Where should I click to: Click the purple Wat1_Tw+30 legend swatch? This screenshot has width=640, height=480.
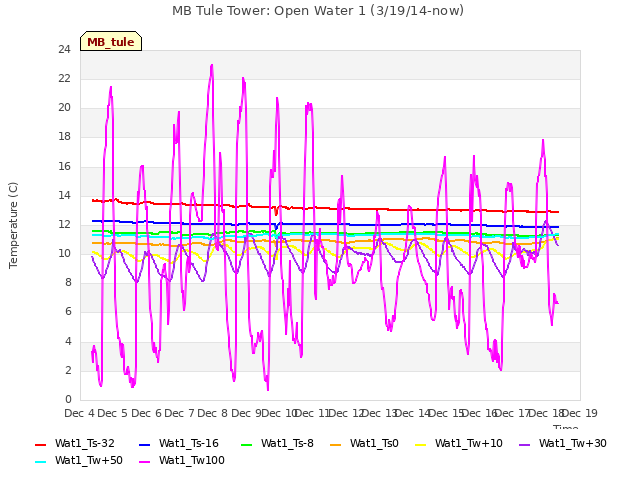coord(524,444)
